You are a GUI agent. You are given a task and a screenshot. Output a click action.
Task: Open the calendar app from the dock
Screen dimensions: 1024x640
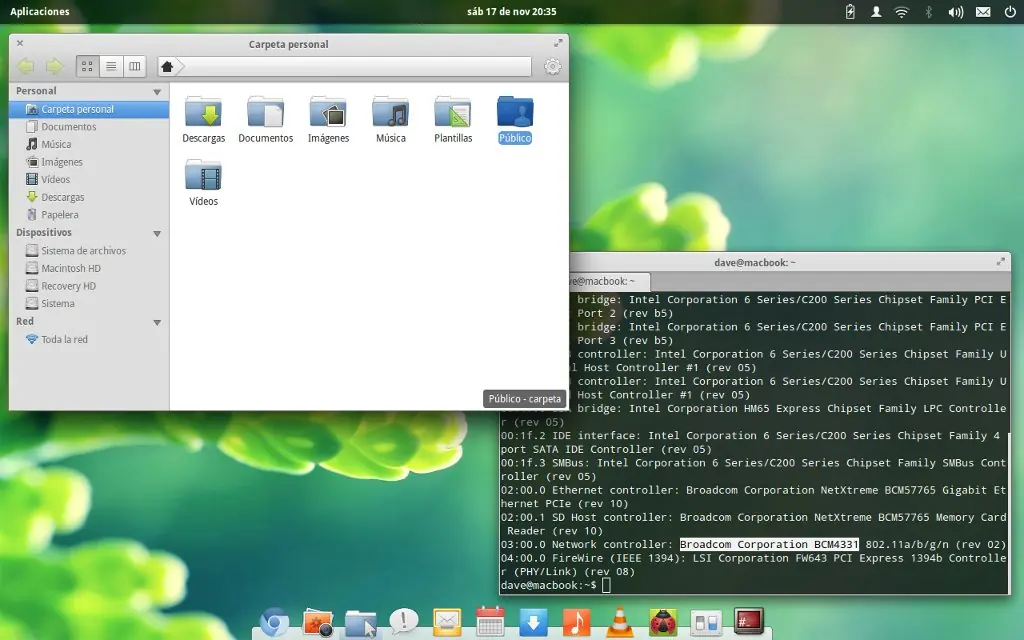tap(489, 620)
